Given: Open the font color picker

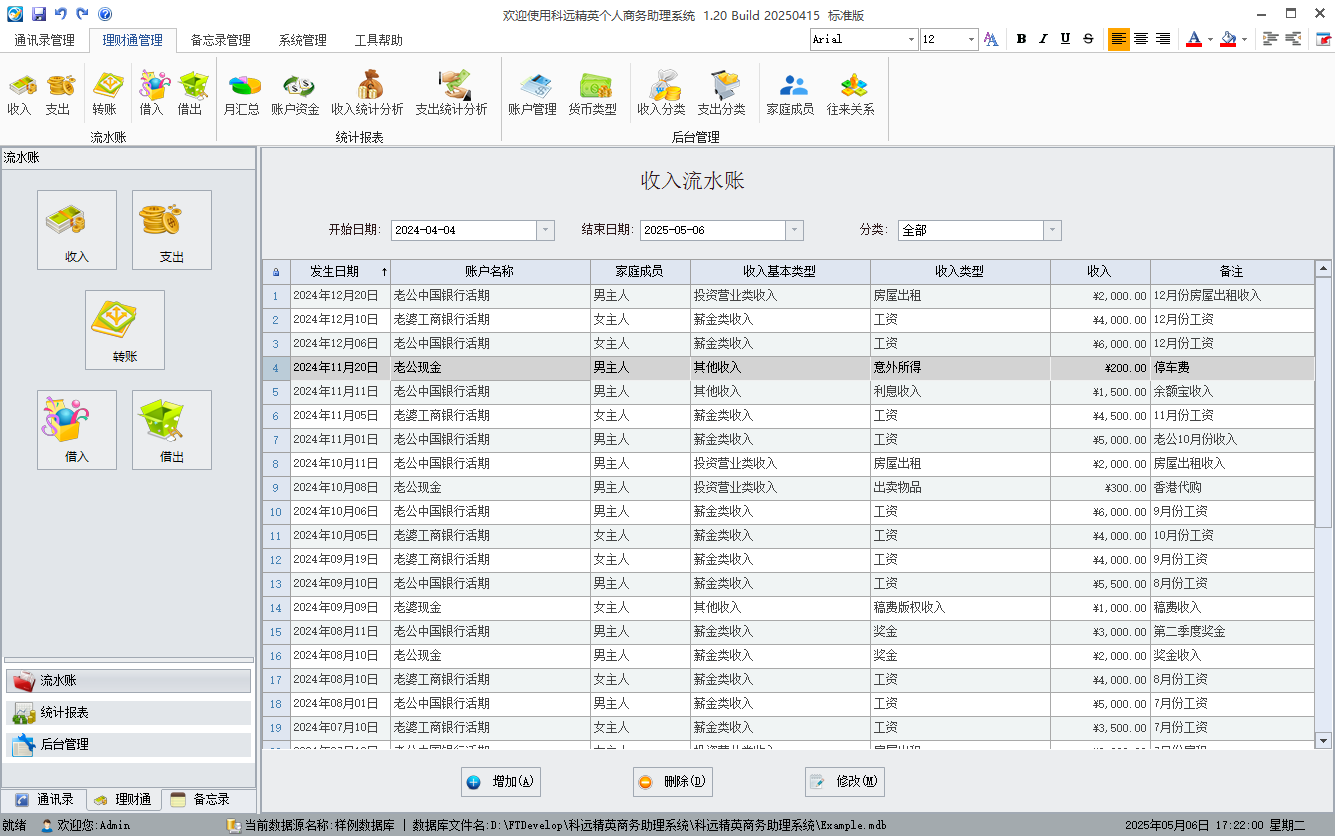Looking at the screenshot, I should point(1210,39).
